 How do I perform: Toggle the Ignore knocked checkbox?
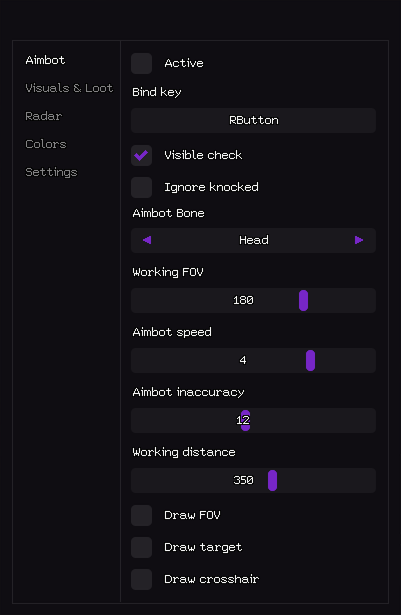[x=142, y=187]
